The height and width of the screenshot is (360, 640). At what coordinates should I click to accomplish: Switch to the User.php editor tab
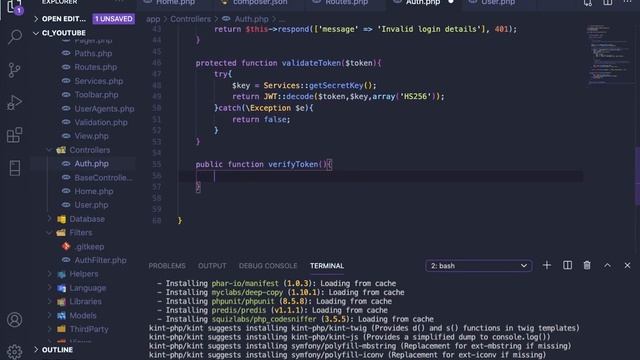coord(498,2)
